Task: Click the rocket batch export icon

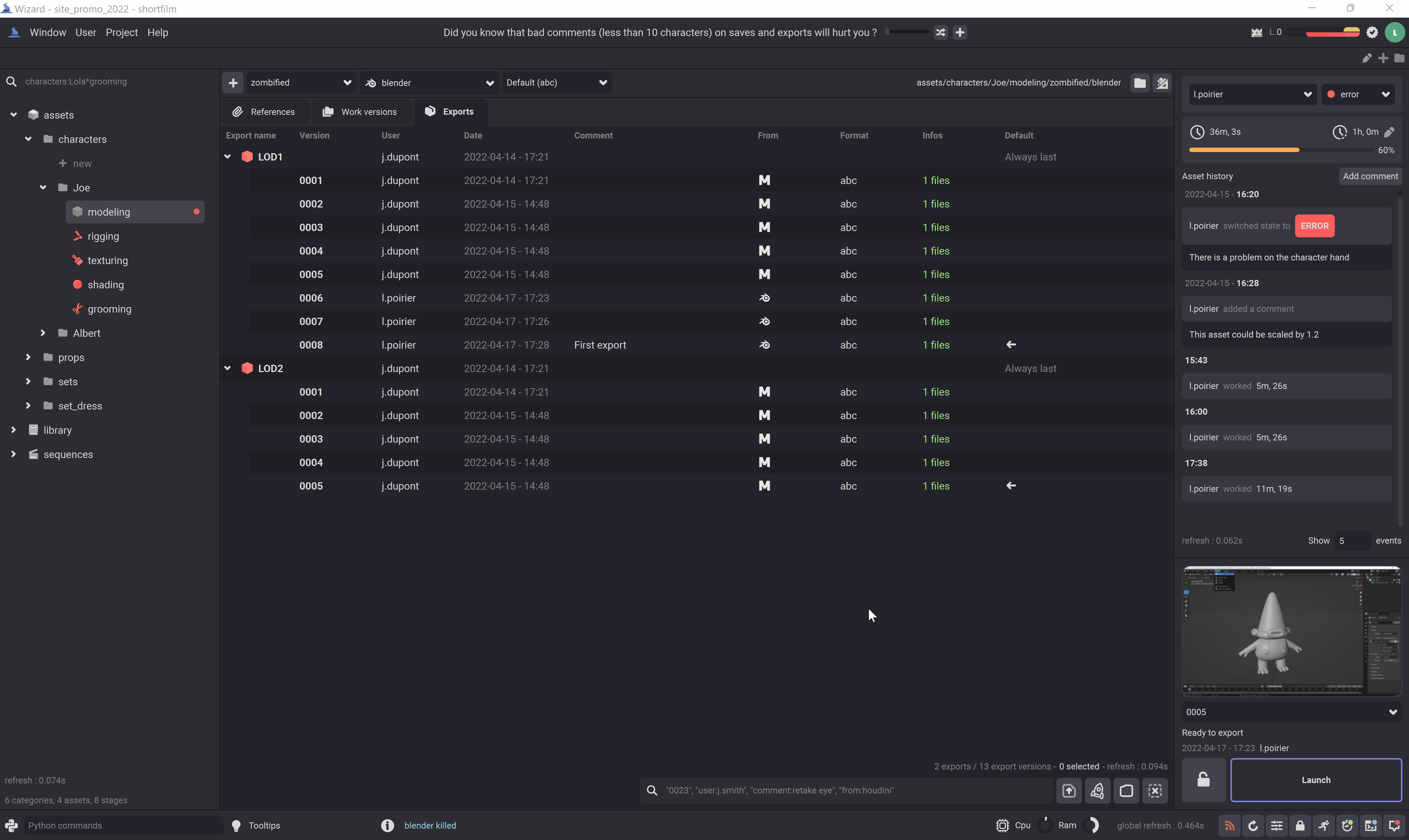Action: (x=1097, y=791)
